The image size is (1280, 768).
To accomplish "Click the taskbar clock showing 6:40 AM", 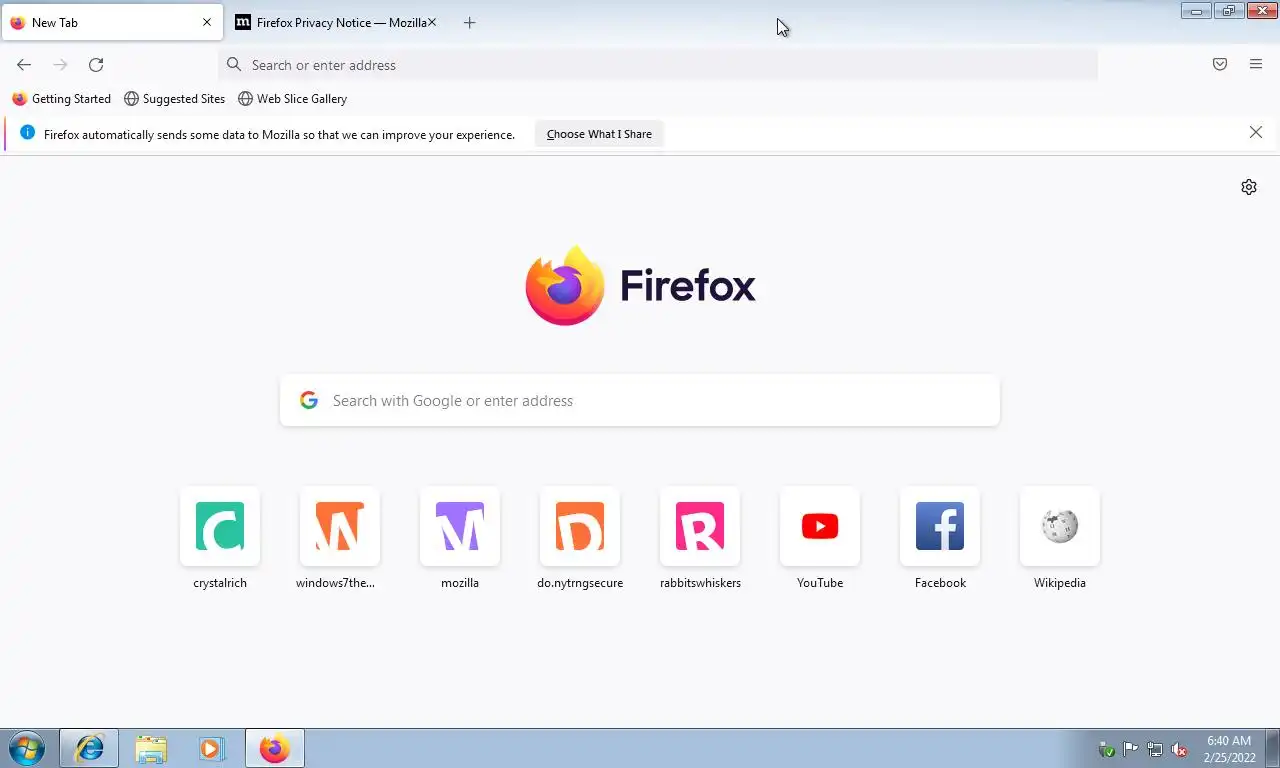I will (1229, 749).
